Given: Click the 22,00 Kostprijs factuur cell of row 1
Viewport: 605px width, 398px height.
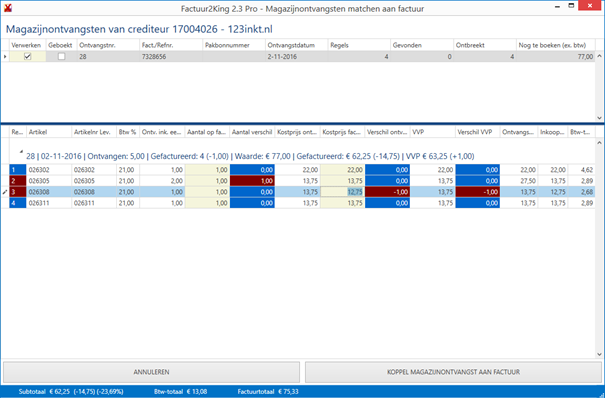Looking at the screenshot, I should [x=343, y=170].
